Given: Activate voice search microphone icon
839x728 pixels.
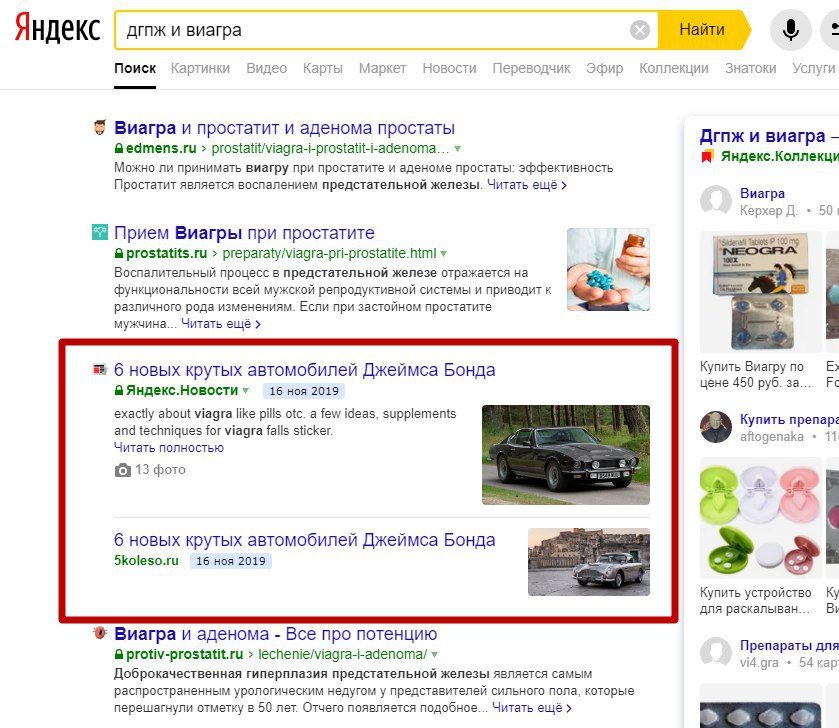Looking at the screenshot, I should pyautogui.click(x=790, y=30).
